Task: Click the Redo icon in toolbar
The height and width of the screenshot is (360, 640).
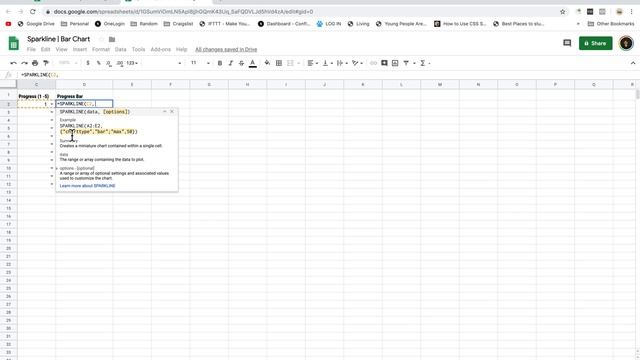Action: 24,63
